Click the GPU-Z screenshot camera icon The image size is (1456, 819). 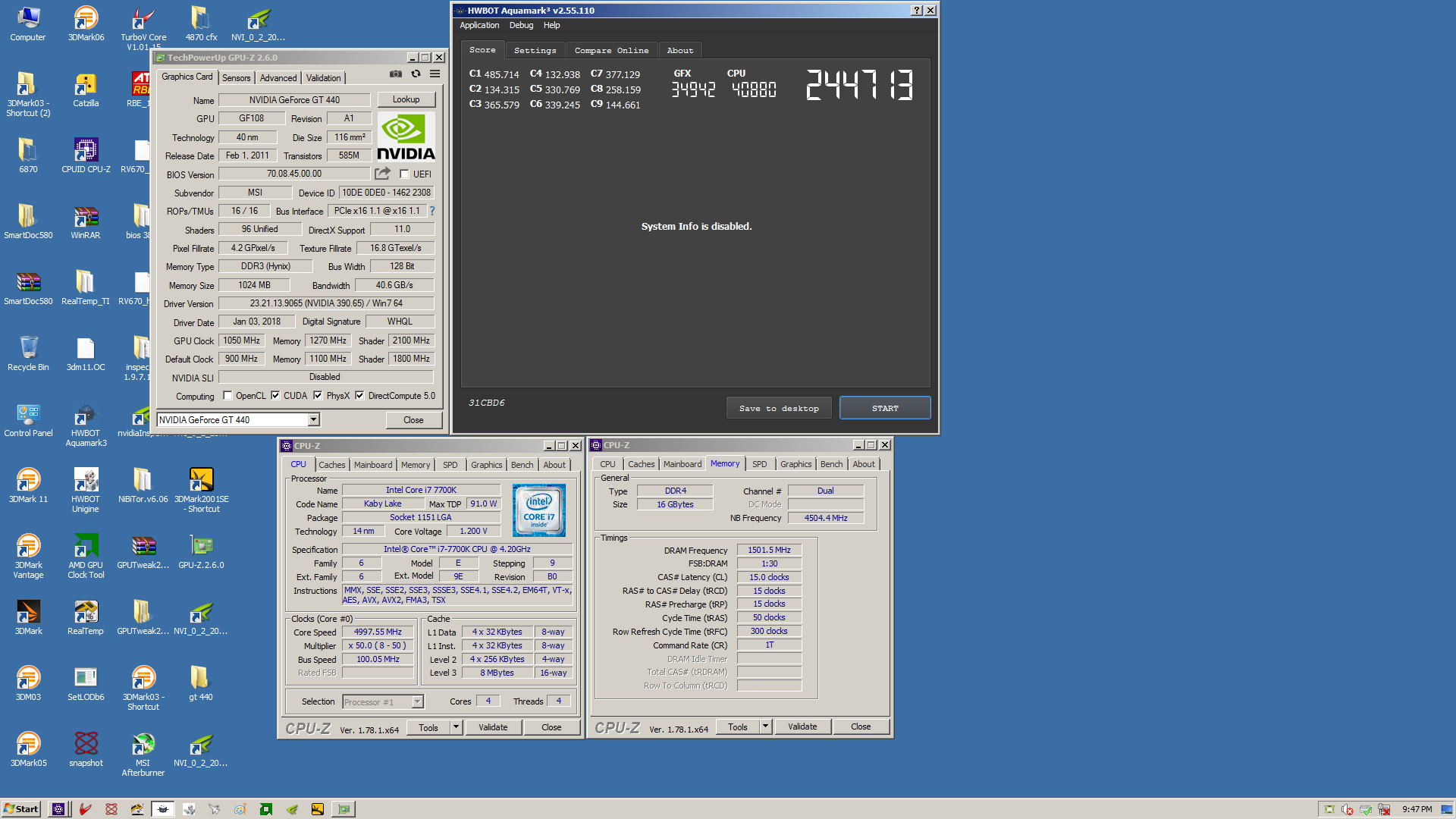pyautogui.click(x=395, y=74)
